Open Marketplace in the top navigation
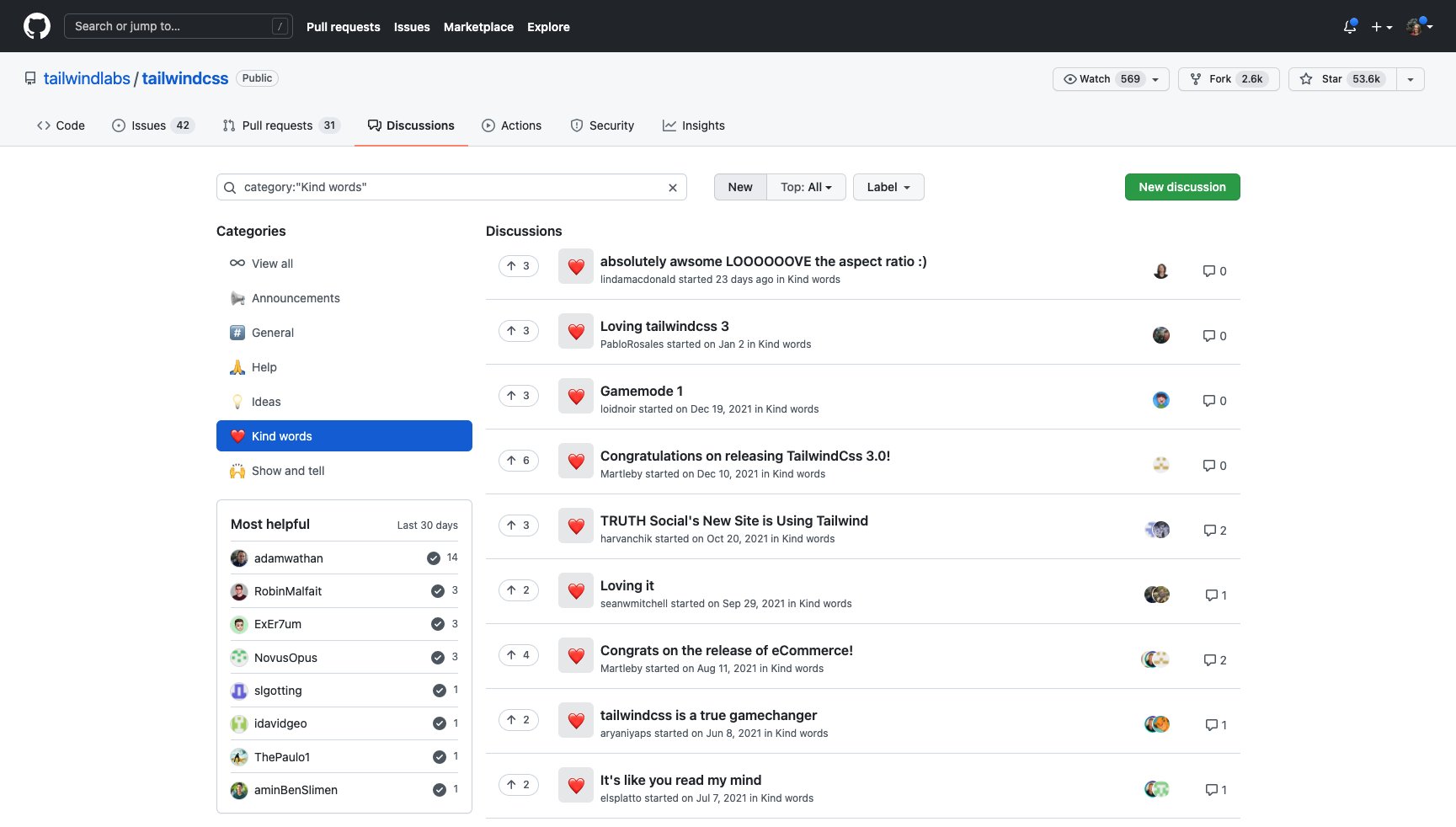 pyautogui.click(x=478, y=27)
